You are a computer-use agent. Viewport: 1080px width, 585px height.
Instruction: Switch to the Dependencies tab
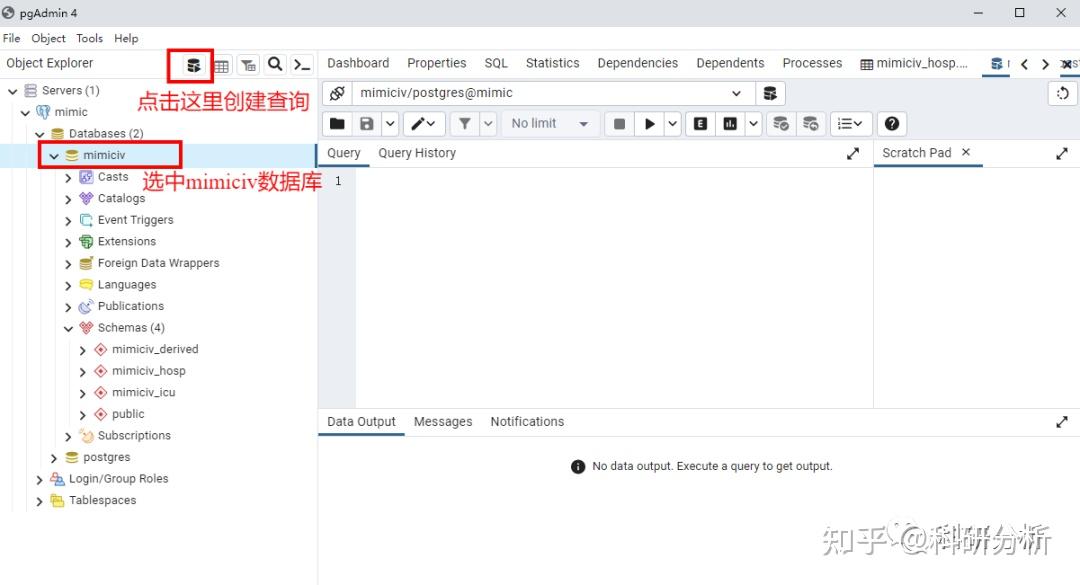click(638, 63)
